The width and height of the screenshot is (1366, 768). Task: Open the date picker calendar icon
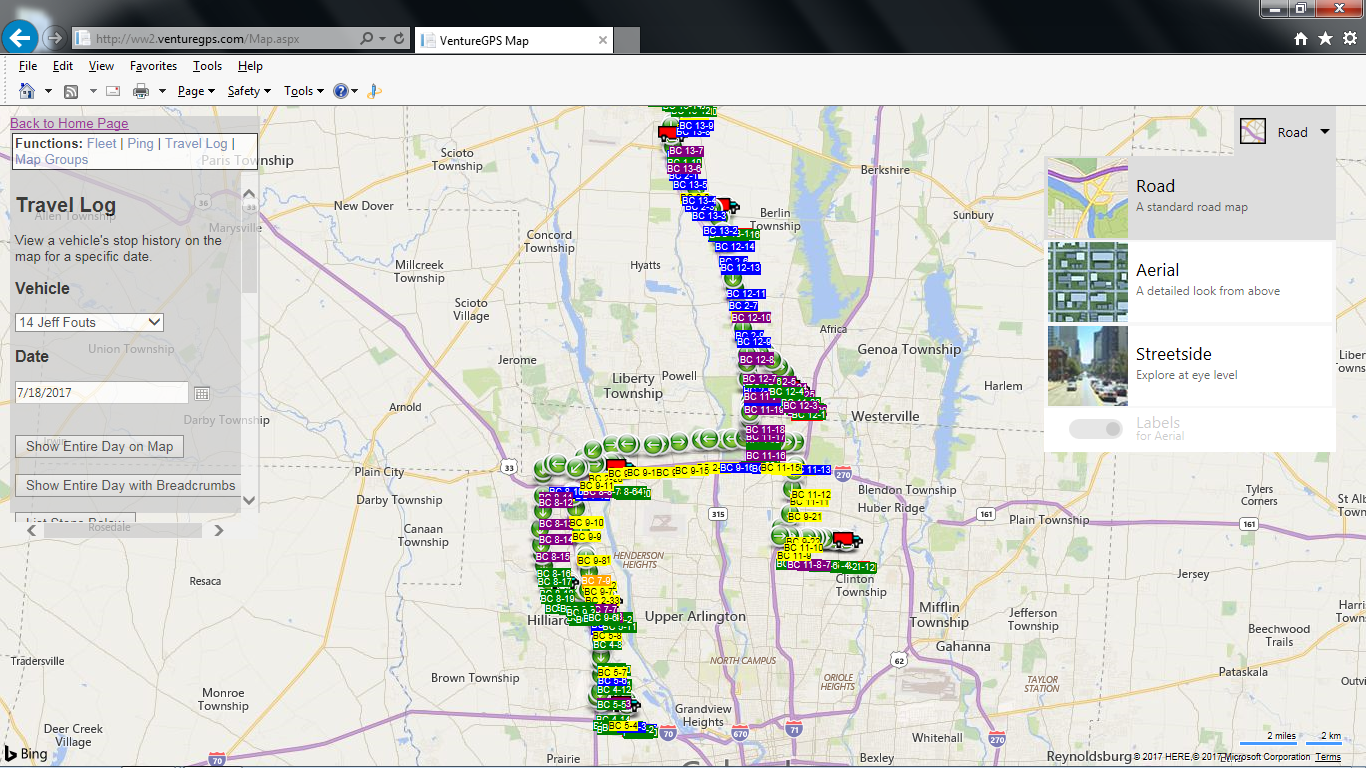(201, 394)
